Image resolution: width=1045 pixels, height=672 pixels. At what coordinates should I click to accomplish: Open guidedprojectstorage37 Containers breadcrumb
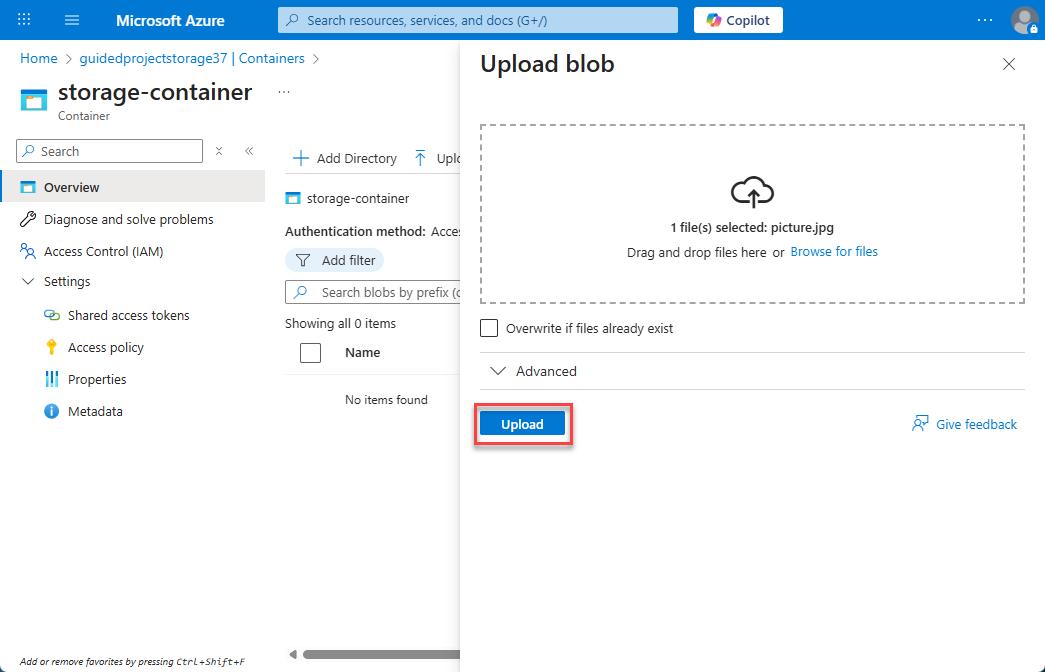pos(192,58)
